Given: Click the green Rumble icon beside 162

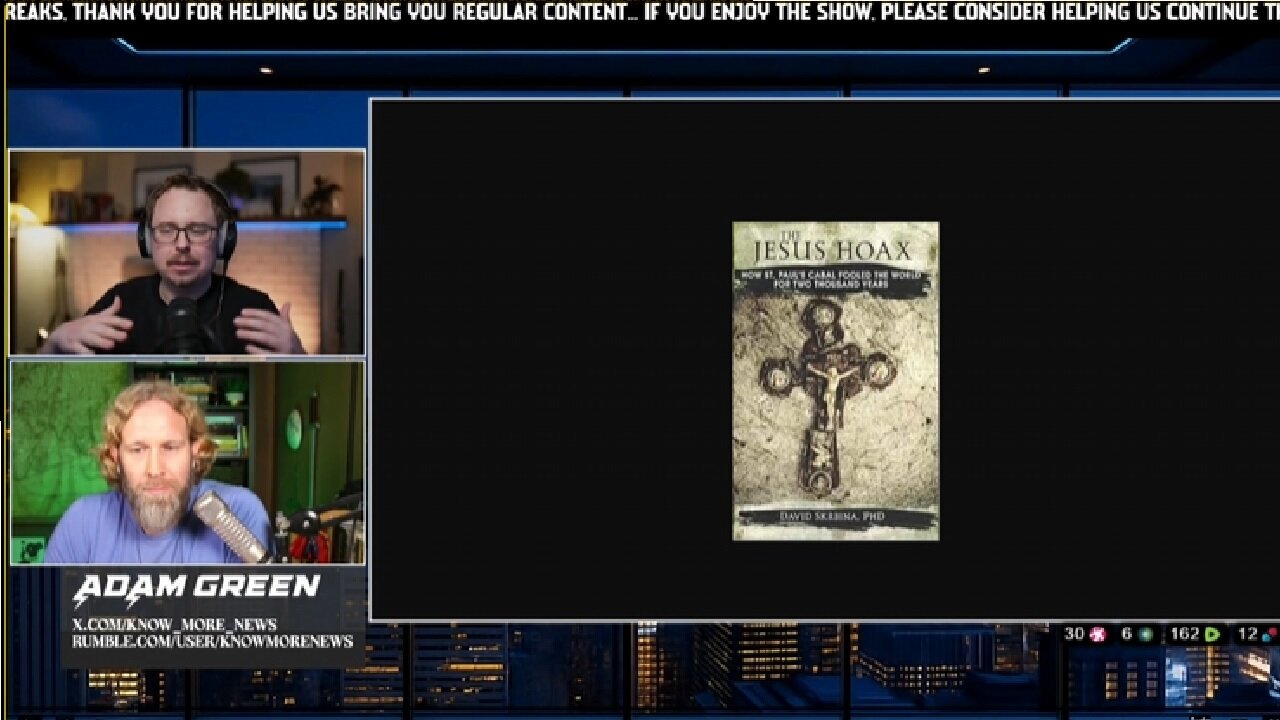Looking at the screenshot, I should [x=1212, y=634].
